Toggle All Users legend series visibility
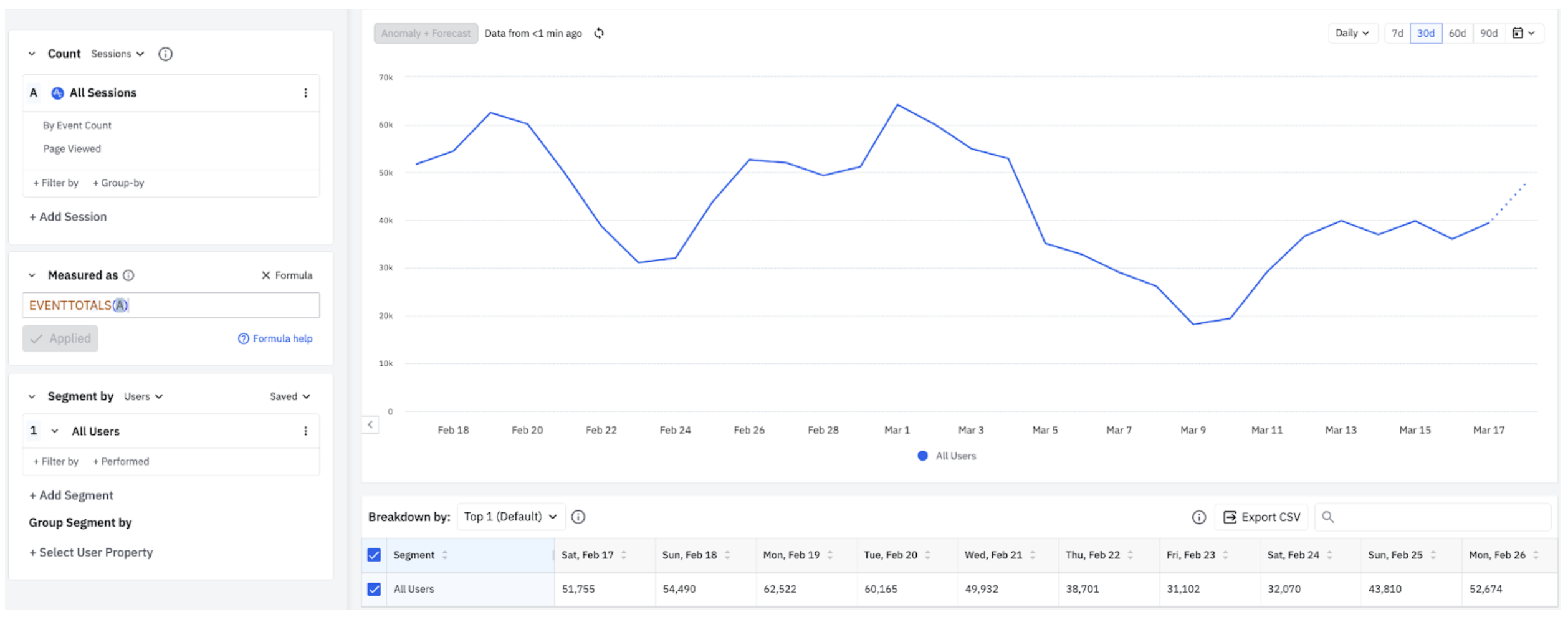 (946, 456)
